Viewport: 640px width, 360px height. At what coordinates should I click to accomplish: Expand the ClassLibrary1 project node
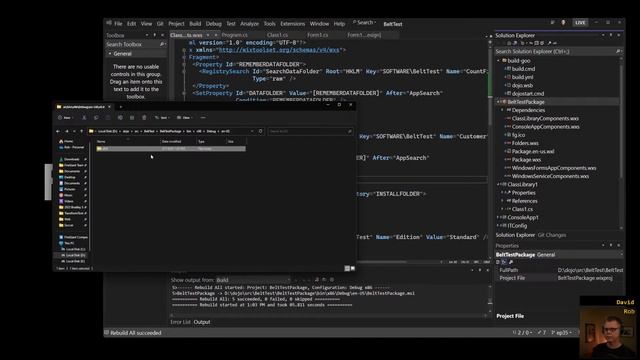(x=498, y=184)
